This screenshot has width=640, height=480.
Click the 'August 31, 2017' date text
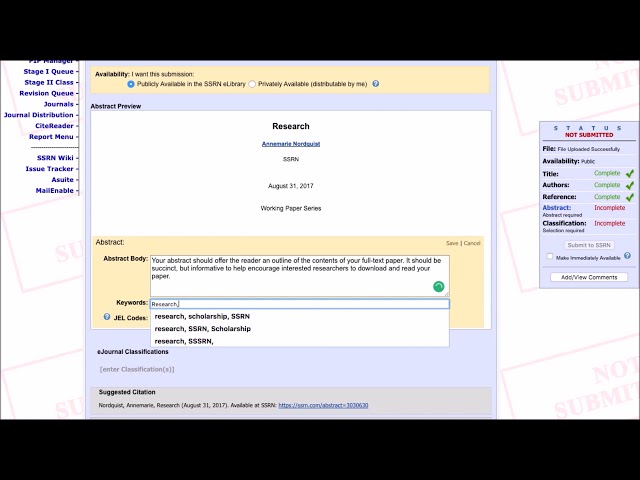point(291,186)
